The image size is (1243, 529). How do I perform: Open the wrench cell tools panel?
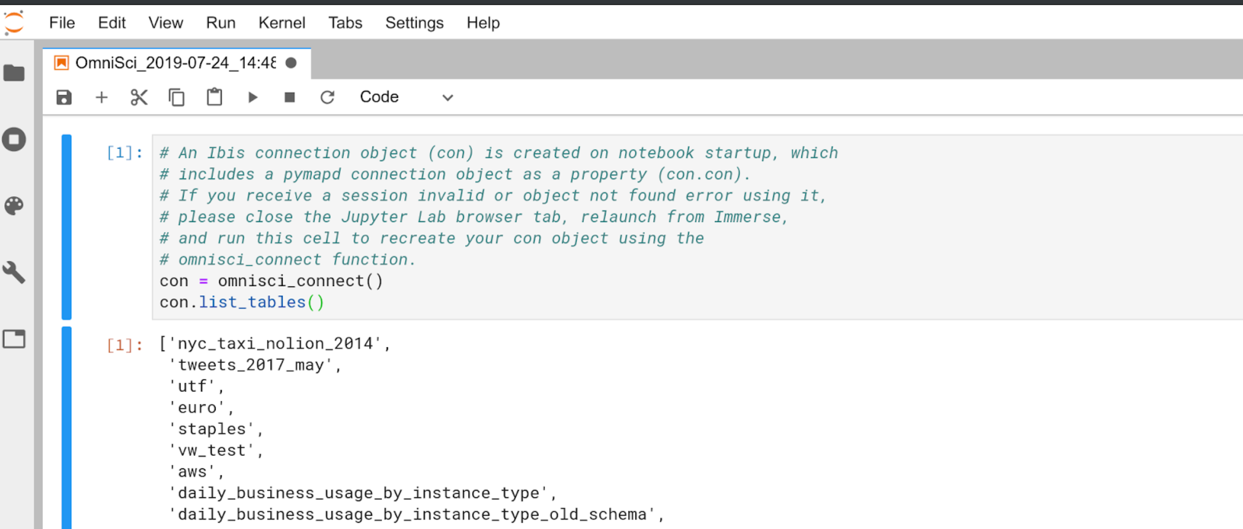click(14, 272)
